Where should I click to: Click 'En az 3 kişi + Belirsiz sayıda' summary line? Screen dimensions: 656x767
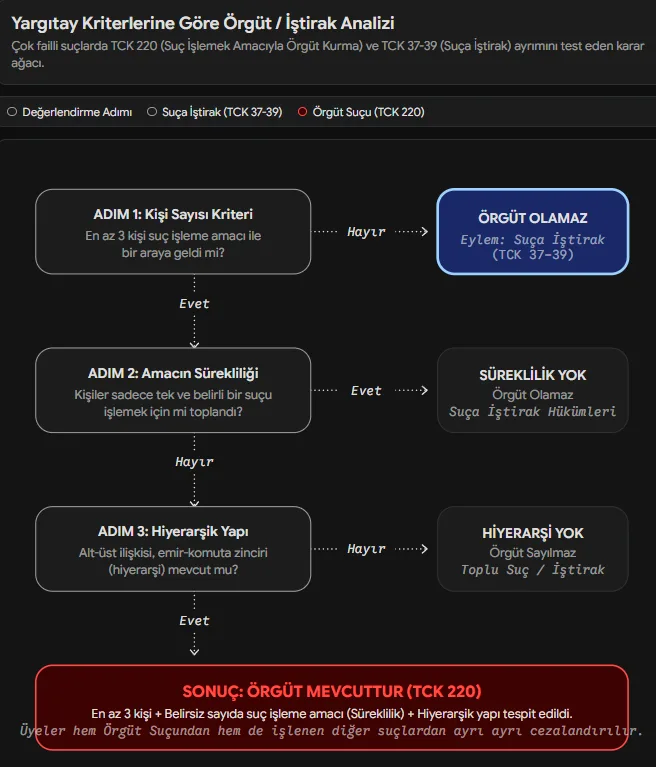pyautogui.click(x=332, y=714)
